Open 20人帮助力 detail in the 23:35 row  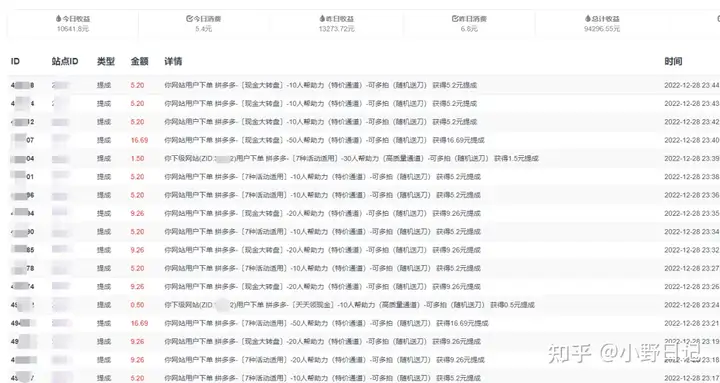(x=322, y=214)
